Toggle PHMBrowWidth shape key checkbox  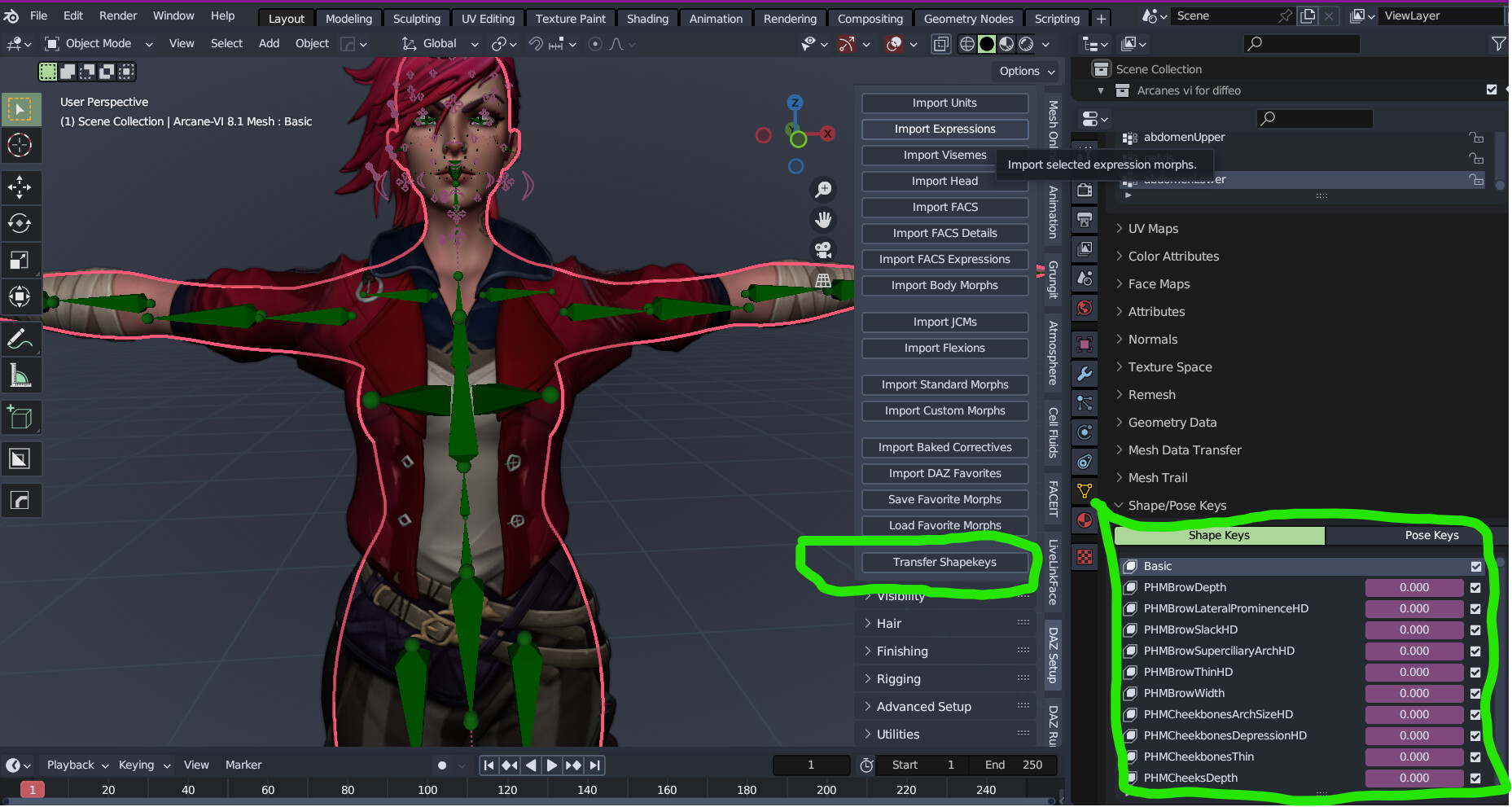[x=1475, y=694]
